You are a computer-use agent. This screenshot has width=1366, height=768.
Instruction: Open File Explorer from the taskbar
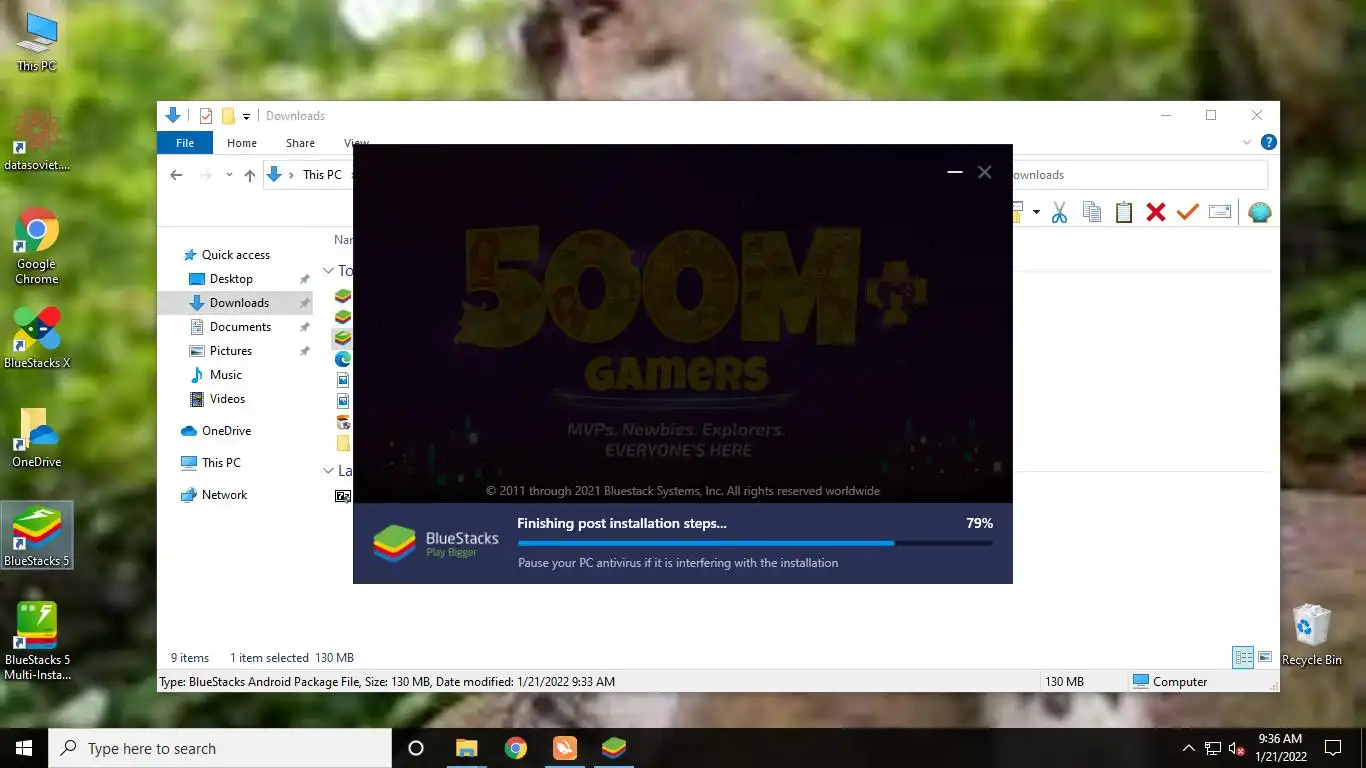click(467, 748)
